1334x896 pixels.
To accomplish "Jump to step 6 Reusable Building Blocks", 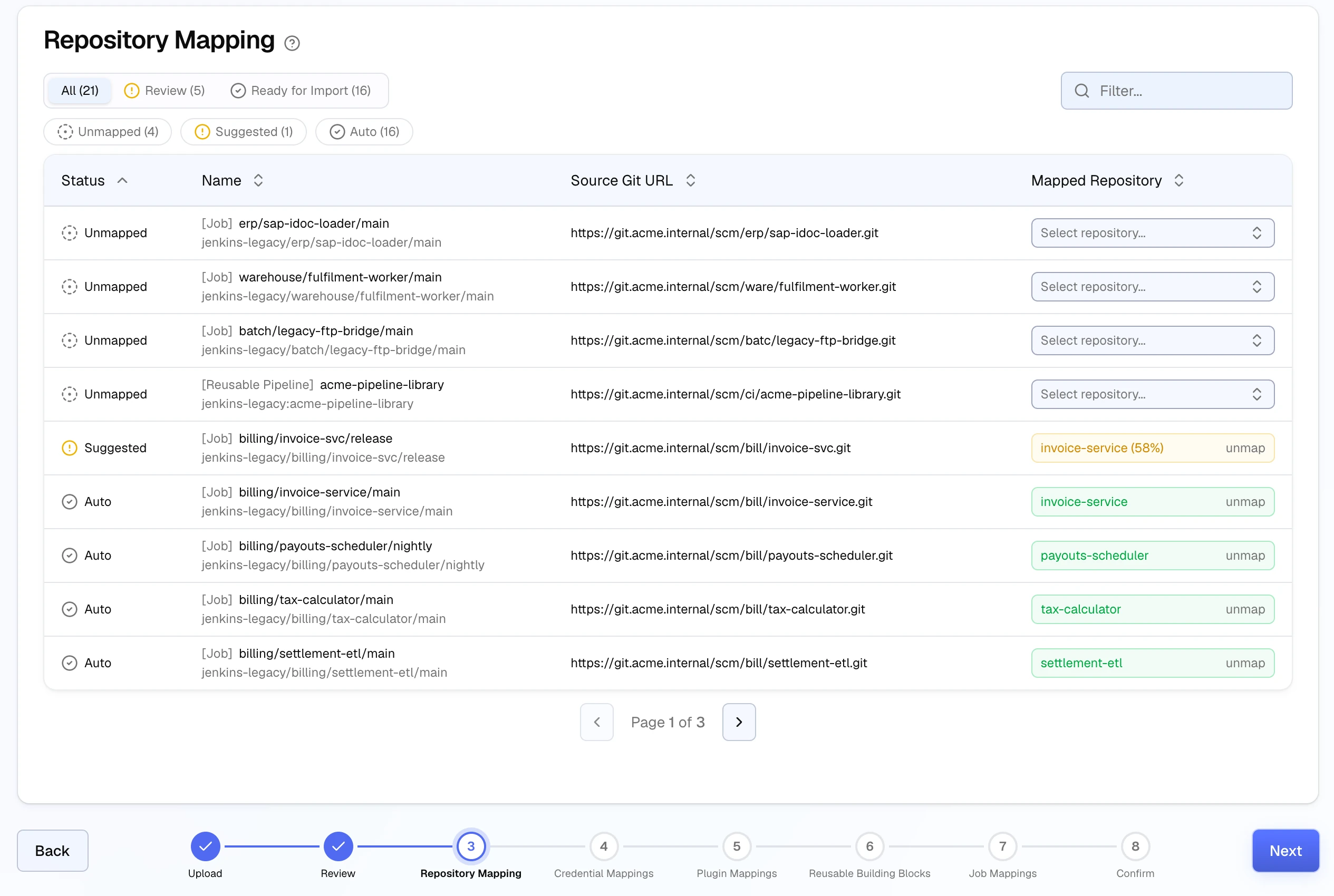I will pyautogui.click(x=869, y=846).
